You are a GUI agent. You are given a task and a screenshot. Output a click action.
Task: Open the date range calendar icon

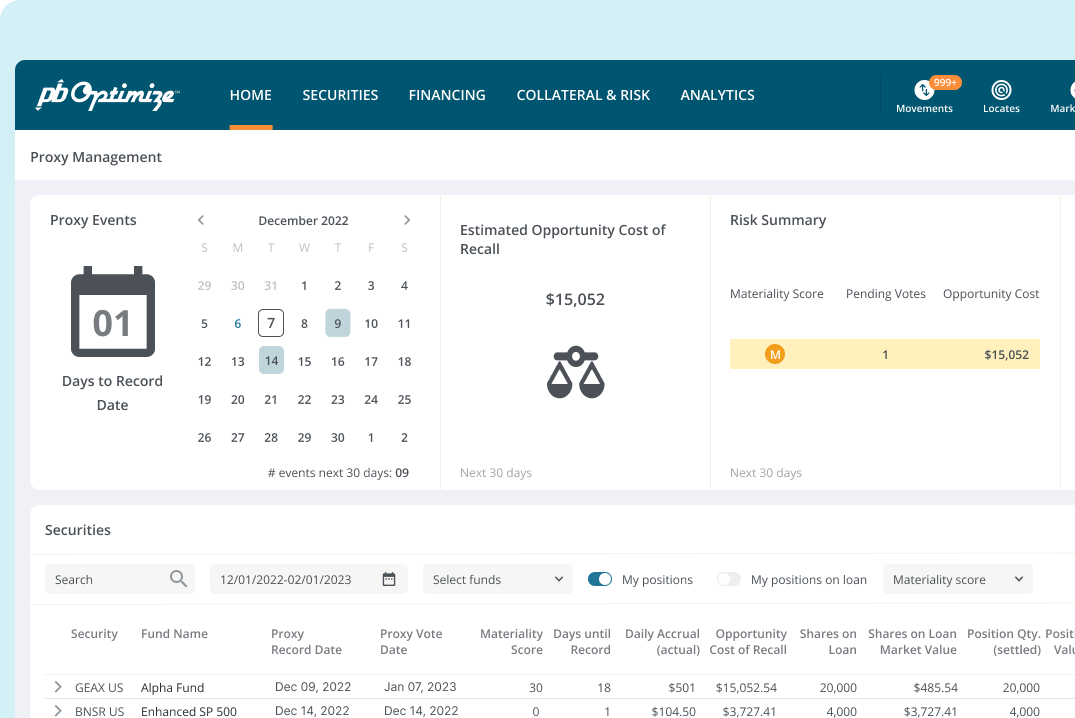pos(389,579)
